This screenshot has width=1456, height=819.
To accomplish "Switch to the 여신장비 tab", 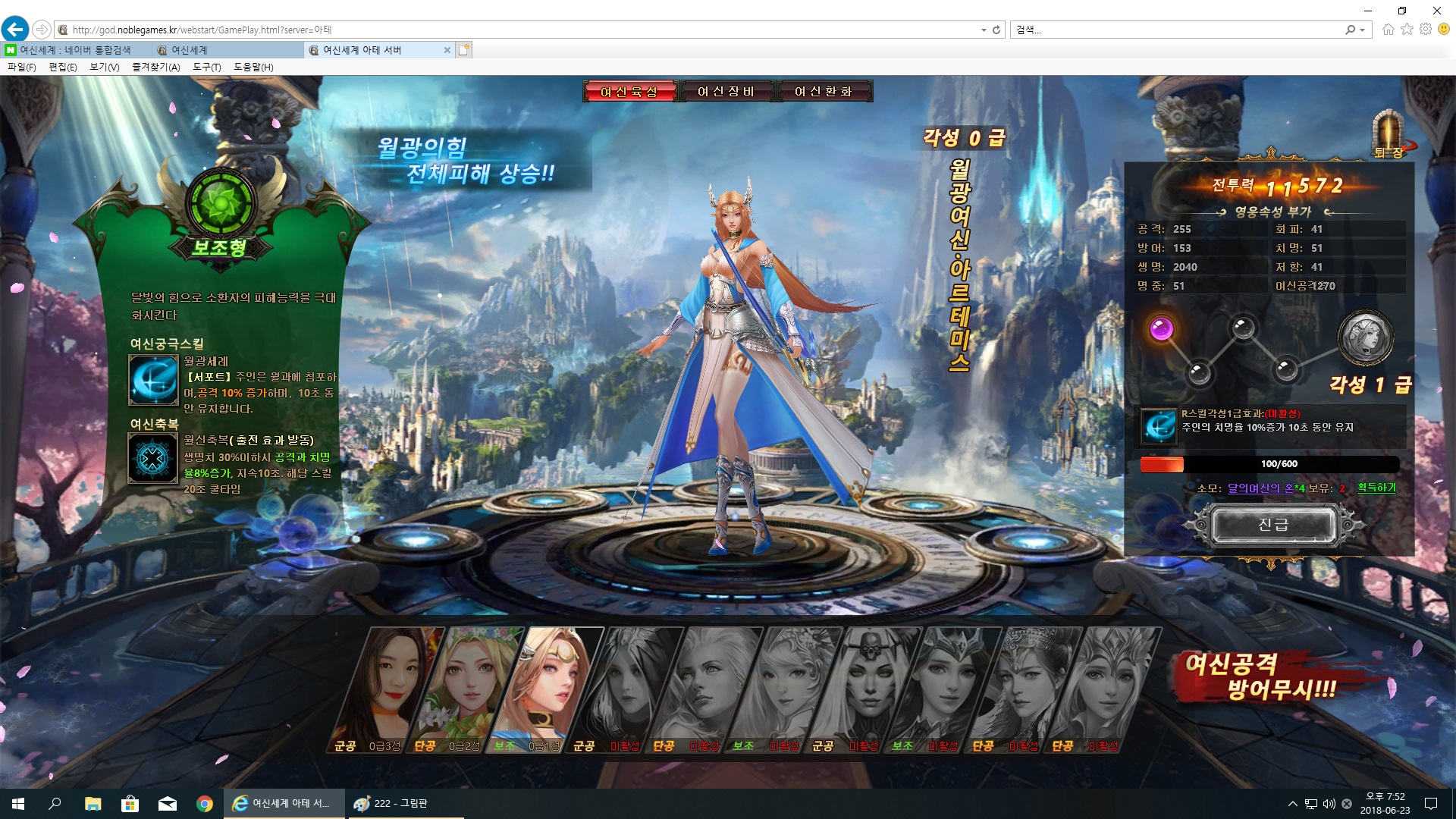I will [726, 91].
